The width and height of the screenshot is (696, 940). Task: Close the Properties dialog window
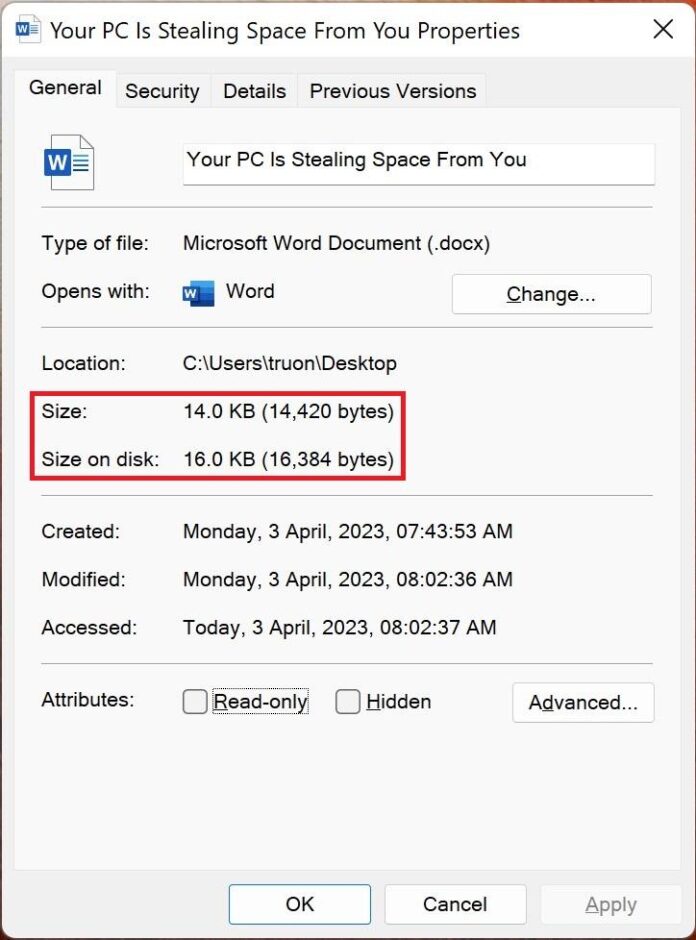pos(663,29)
